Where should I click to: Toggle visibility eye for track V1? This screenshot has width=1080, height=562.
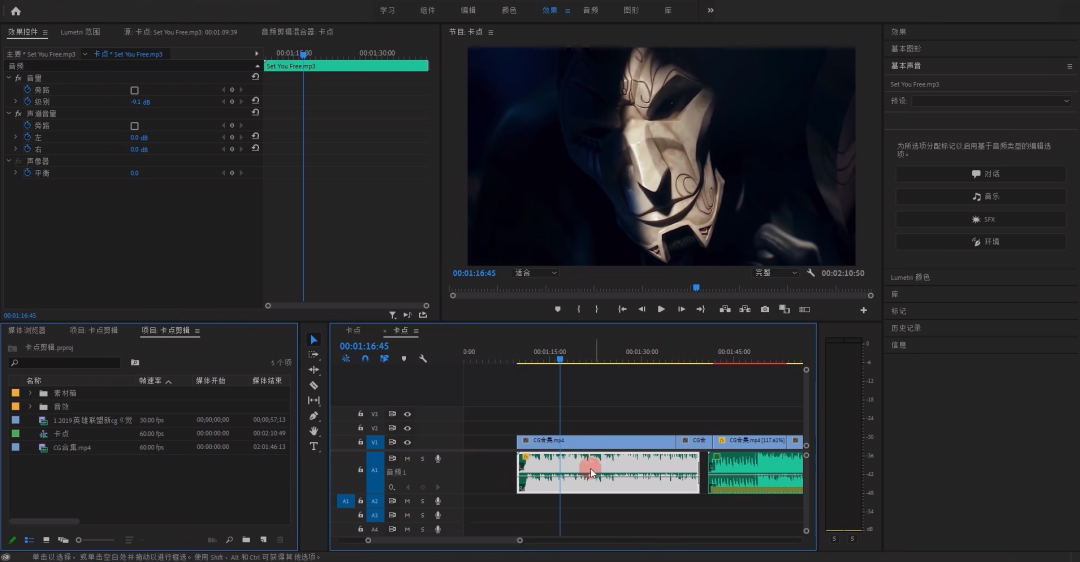407,442
